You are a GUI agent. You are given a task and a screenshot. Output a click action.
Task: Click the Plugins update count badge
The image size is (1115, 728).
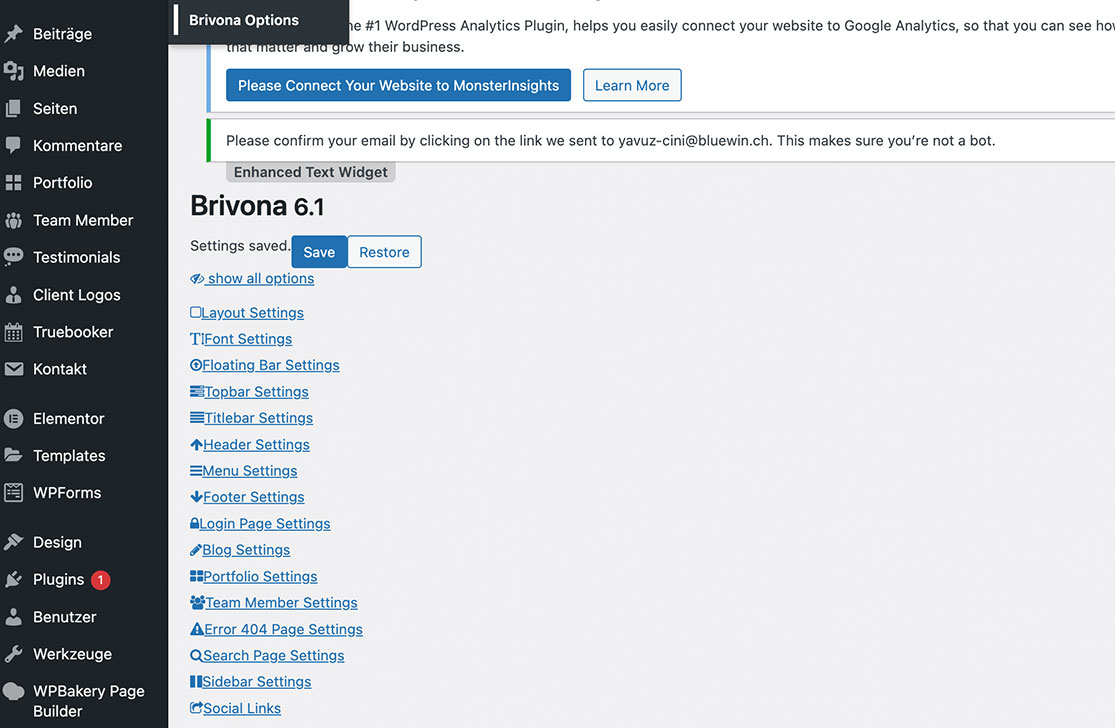(x=101, y=580)
